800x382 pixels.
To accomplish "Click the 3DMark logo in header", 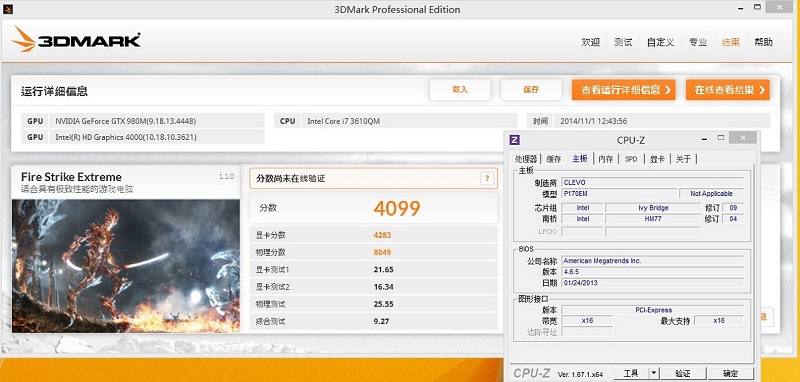I will pyautogui.click(x=76, y=40).
